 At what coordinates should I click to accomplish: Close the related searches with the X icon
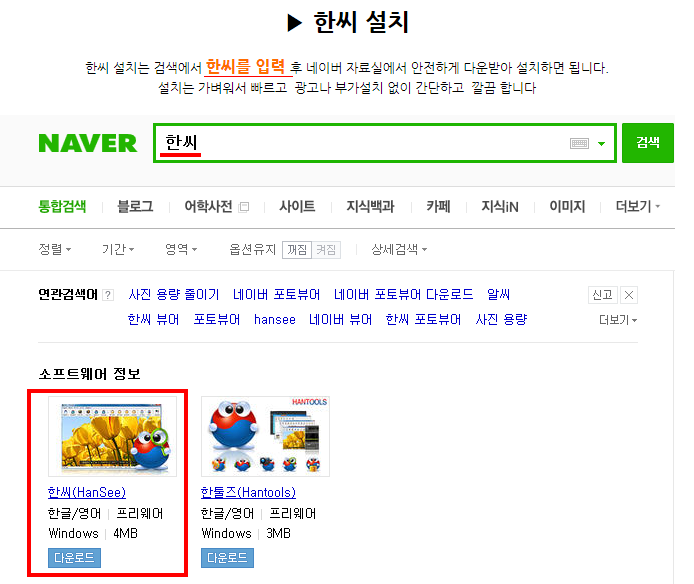coord(628,295)
